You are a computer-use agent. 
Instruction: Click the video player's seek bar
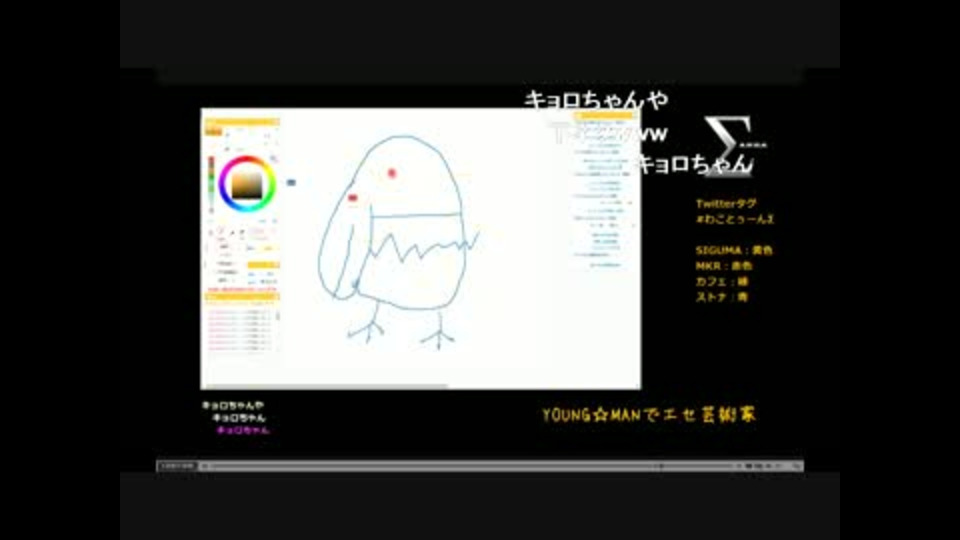(x=471, y=466)
